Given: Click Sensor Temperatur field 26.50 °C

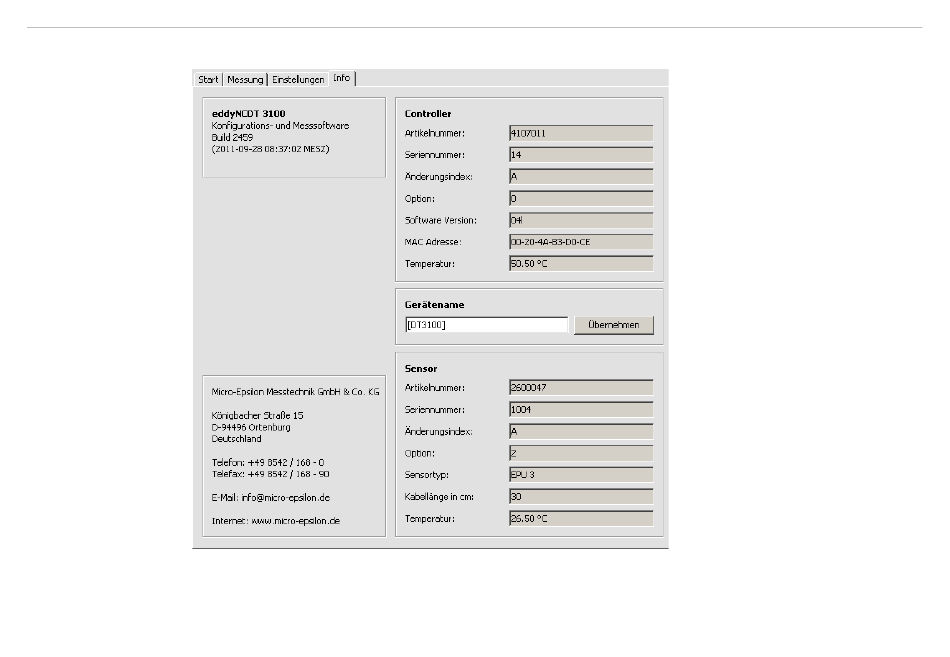Looking at the screenshot, I should click(581, 518).
